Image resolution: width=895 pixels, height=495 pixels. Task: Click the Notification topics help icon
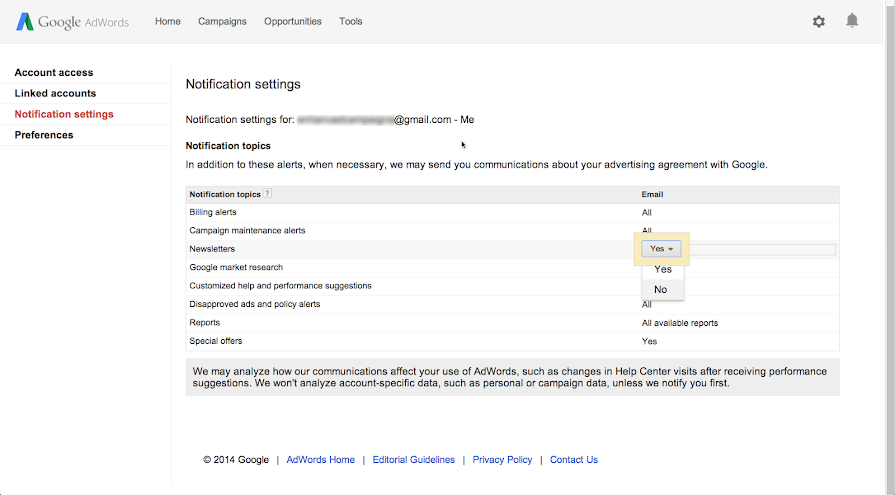pos(267,194)
